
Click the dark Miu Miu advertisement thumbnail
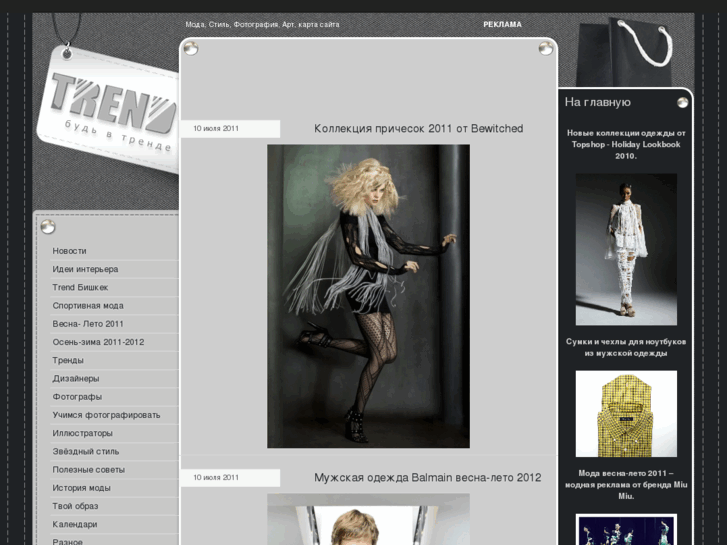click(x=626, y=530)
